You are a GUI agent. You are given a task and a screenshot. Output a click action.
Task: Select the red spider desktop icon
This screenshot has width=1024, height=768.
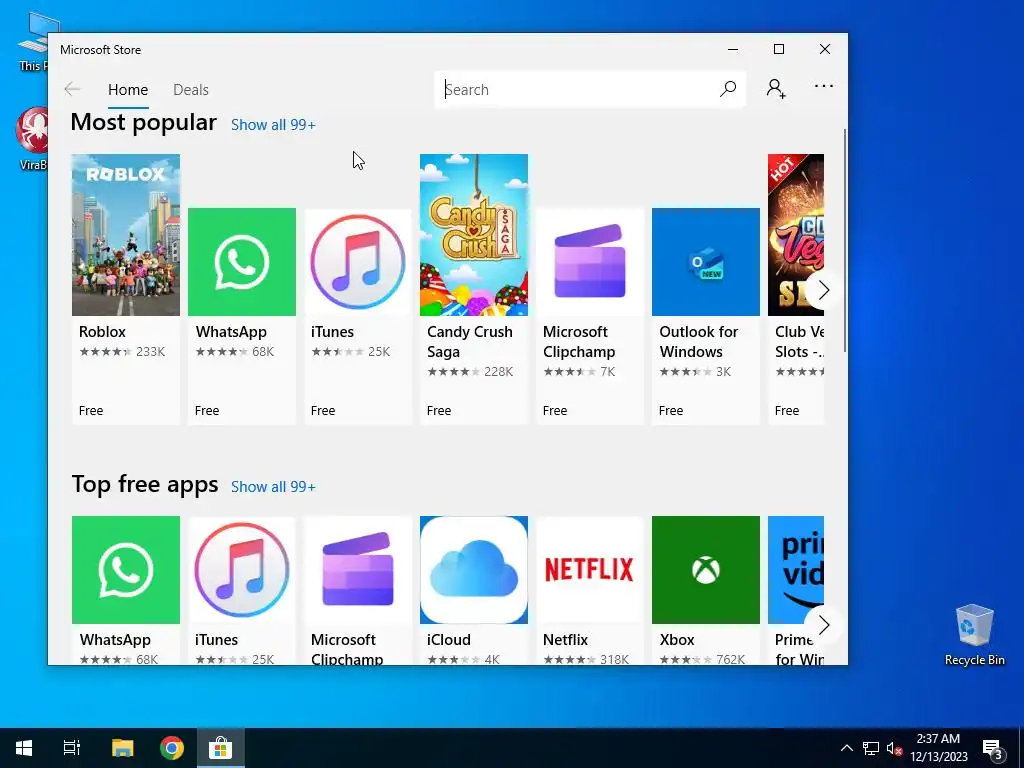click(32, 138)
